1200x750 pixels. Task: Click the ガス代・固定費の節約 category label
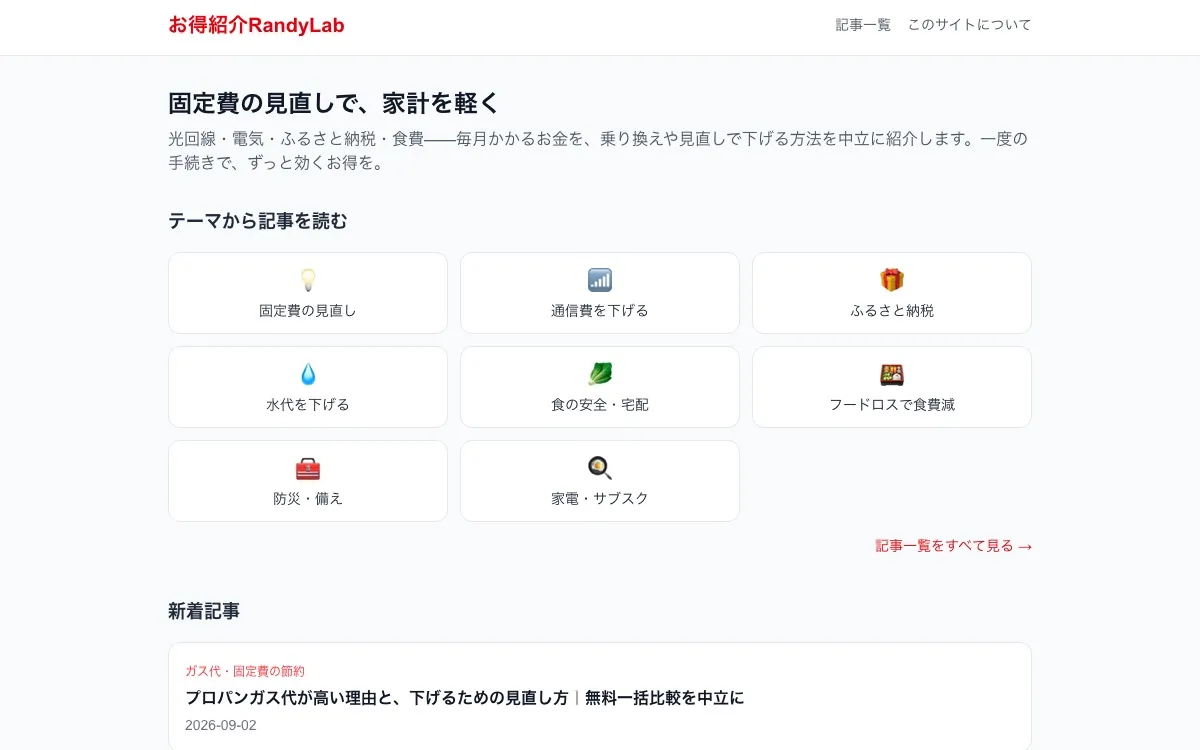(245, 671)
